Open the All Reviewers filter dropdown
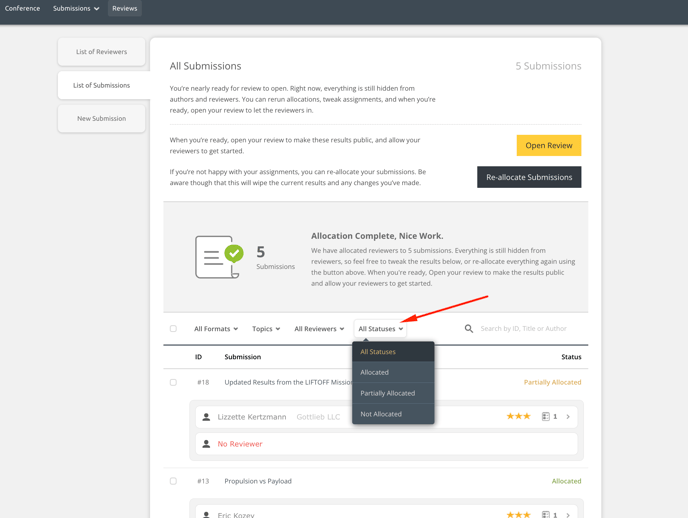688x518 pixels. click(319, 329)
